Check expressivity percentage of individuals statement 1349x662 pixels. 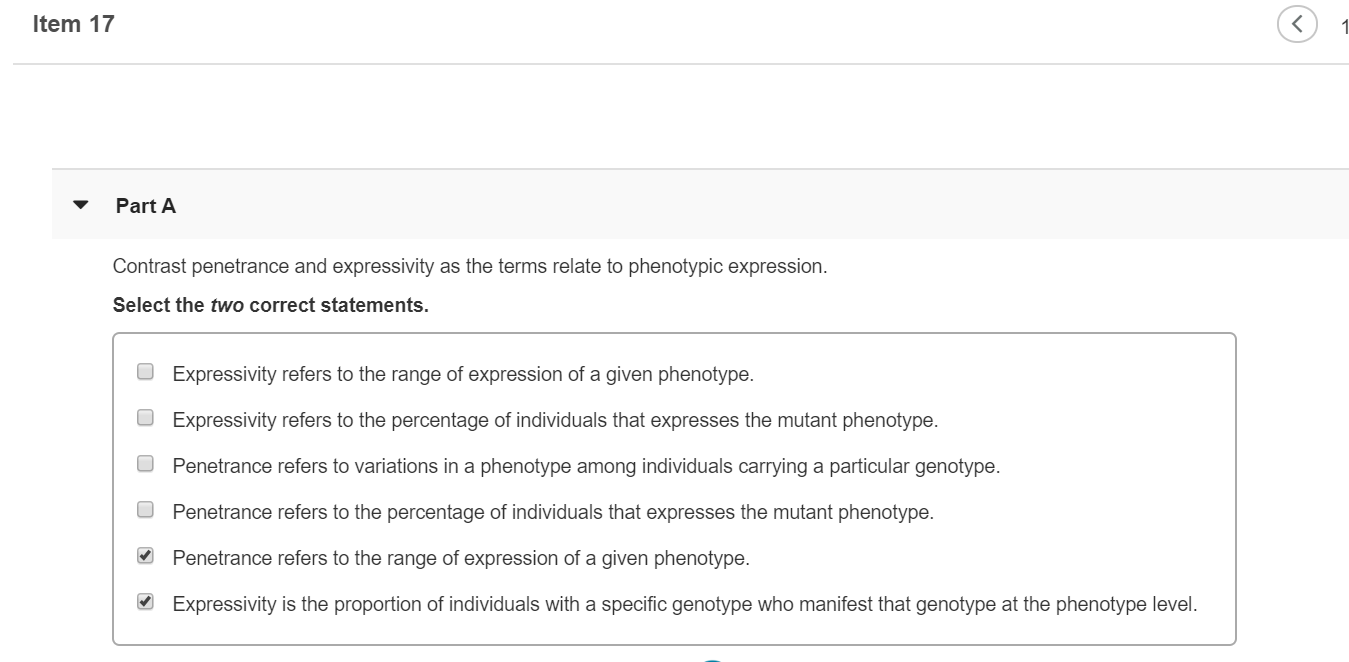tap(145, 417)
